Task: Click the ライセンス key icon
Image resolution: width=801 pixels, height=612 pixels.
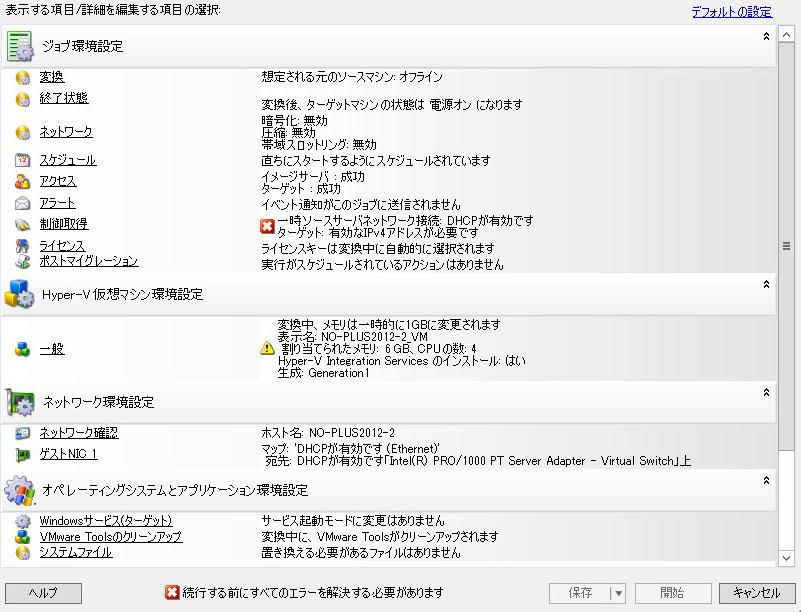Action: coord(22,246)
